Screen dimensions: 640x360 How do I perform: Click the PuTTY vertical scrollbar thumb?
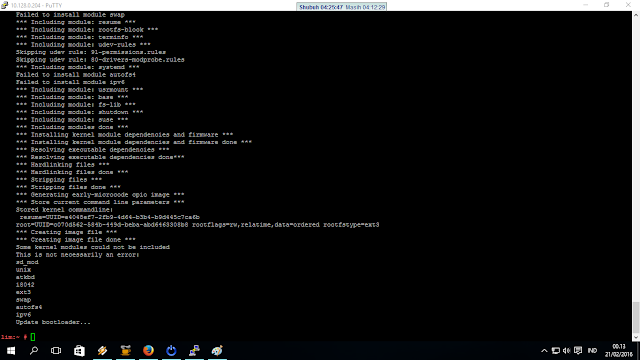[x=636, y=318]
